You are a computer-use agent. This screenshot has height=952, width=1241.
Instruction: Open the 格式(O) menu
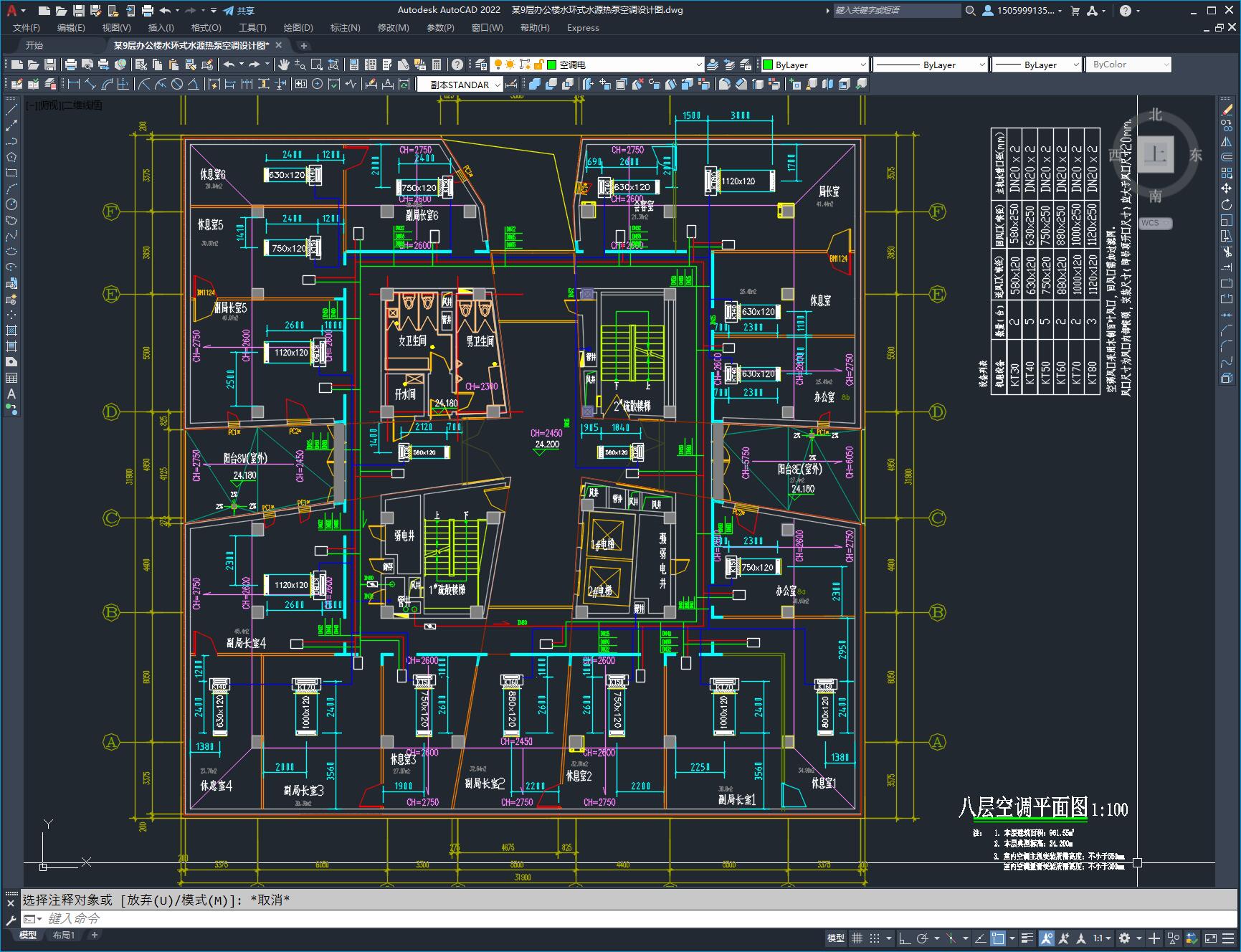(x=206, y=28)
